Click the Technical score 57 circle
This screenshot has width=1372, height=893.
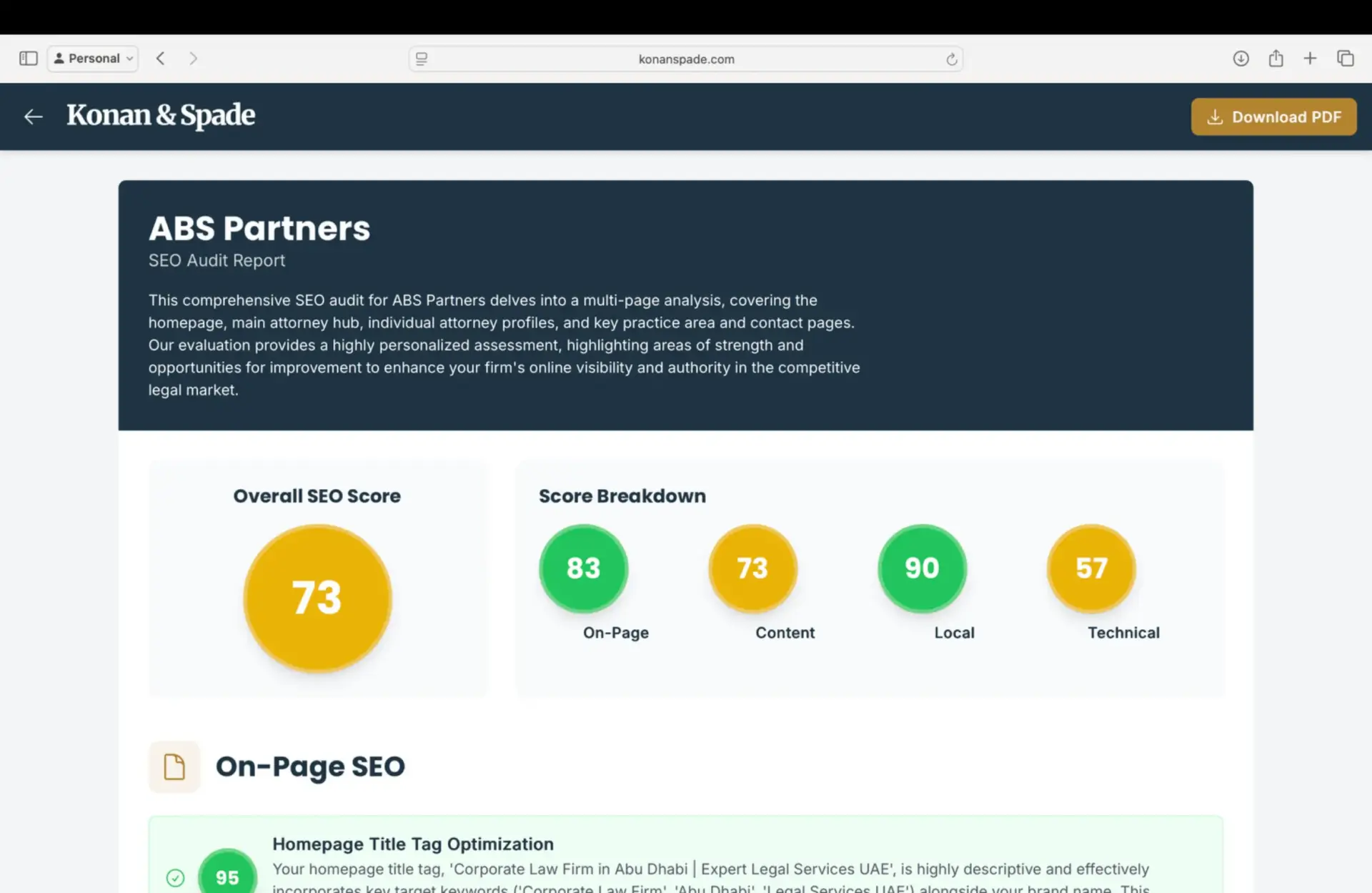tap(1091, 568)
